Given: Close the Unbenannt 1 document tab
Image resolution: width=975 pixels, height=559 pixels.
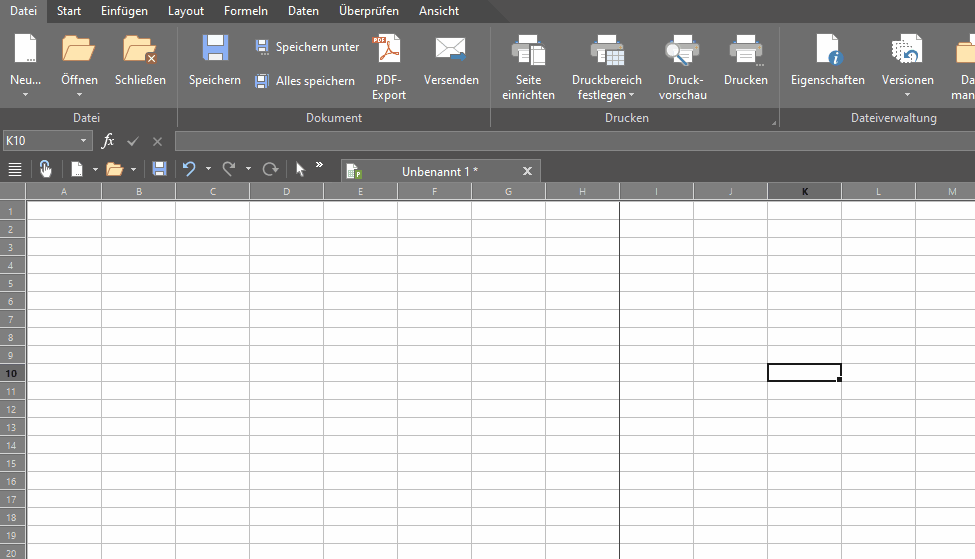Looking at the screenshot, I should click(527, 171).
